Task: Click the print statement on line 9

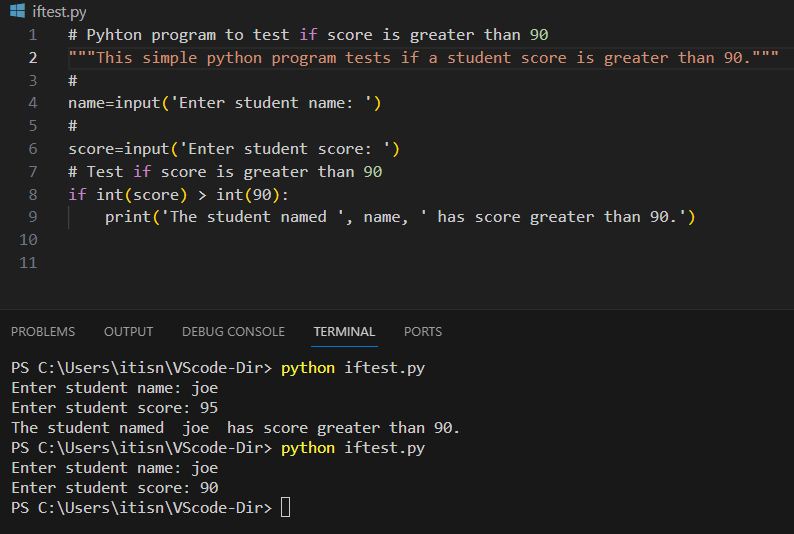Action: point(400,217)
